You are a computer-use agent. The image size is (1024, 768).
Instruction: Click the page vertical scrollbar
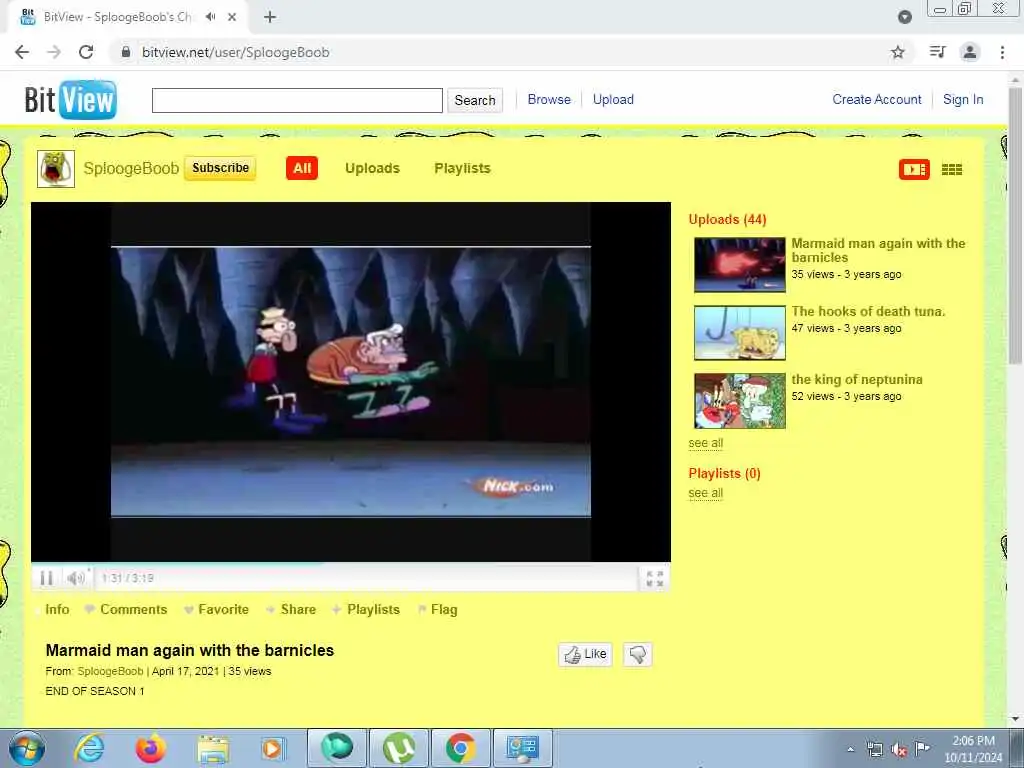click(1015, 225)
